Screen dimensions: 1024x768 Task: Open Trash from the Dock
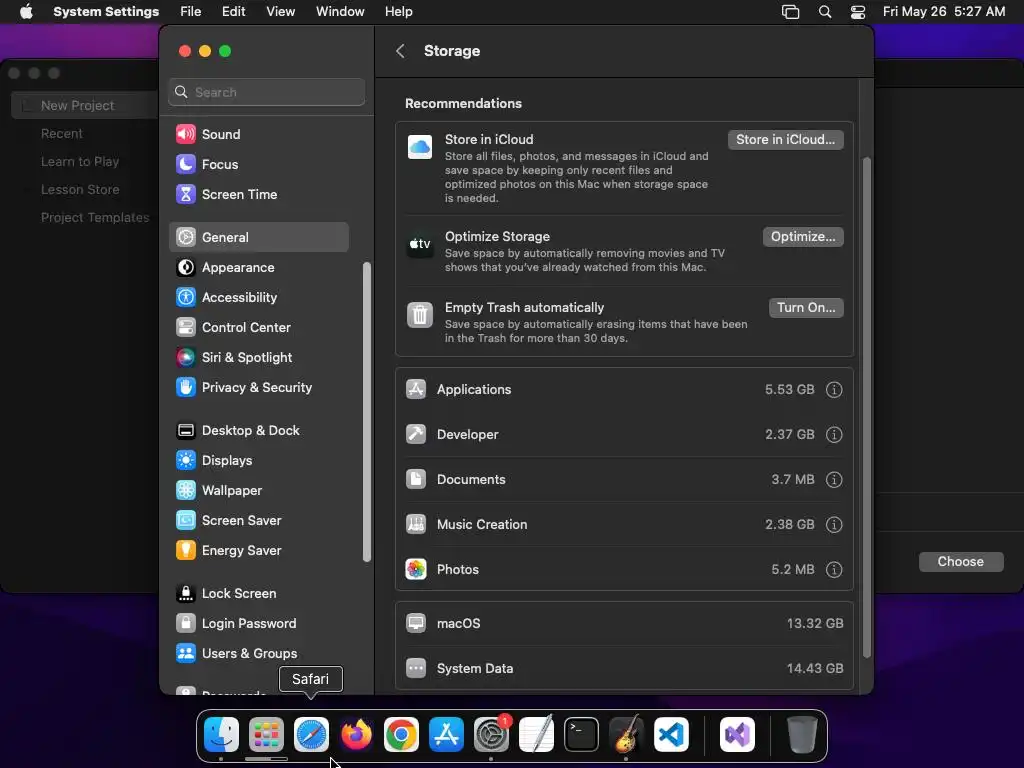(801, 735)
